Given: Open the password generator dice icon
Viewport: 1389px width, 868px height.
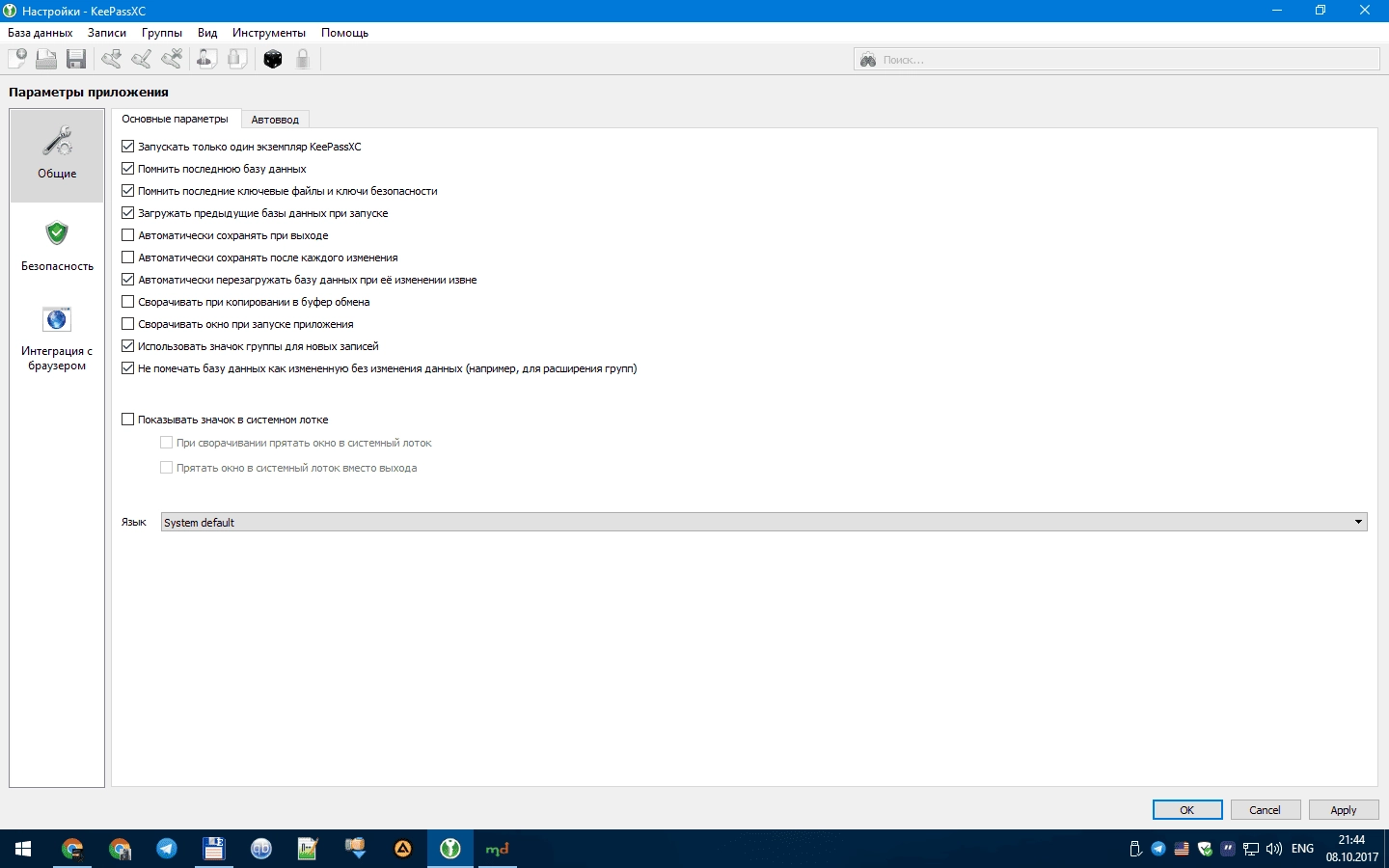Looking at the screenshot, I should pyautogui.click(x=273, y=59).
